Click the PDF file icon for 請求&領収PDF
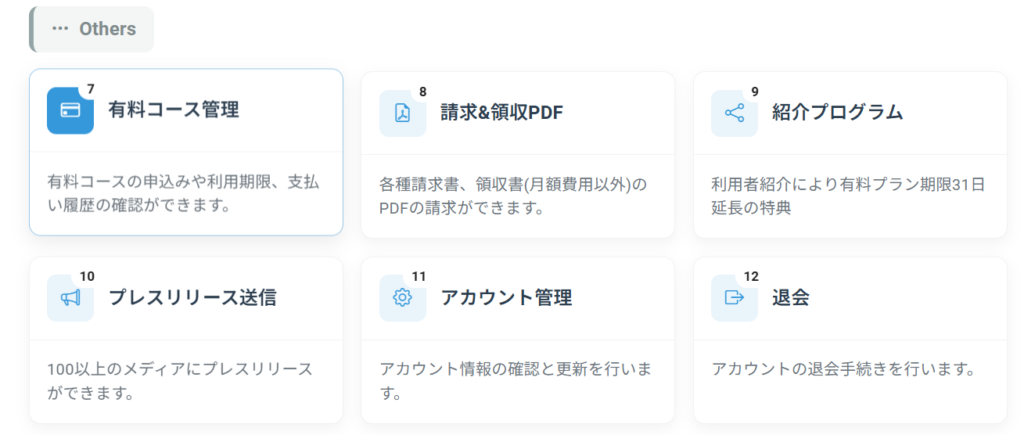The width and height of the screenshot is (1024, 435). click(x=402, y=113)
